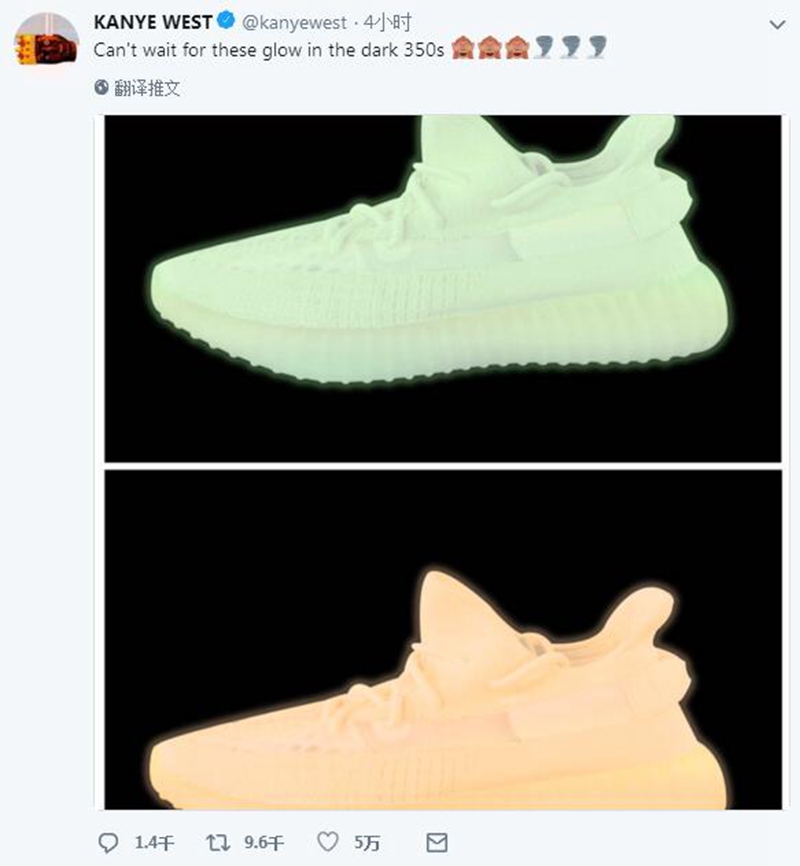Click the first monkey emoji in tweet

pyautogui.click(x=462, y=48)
